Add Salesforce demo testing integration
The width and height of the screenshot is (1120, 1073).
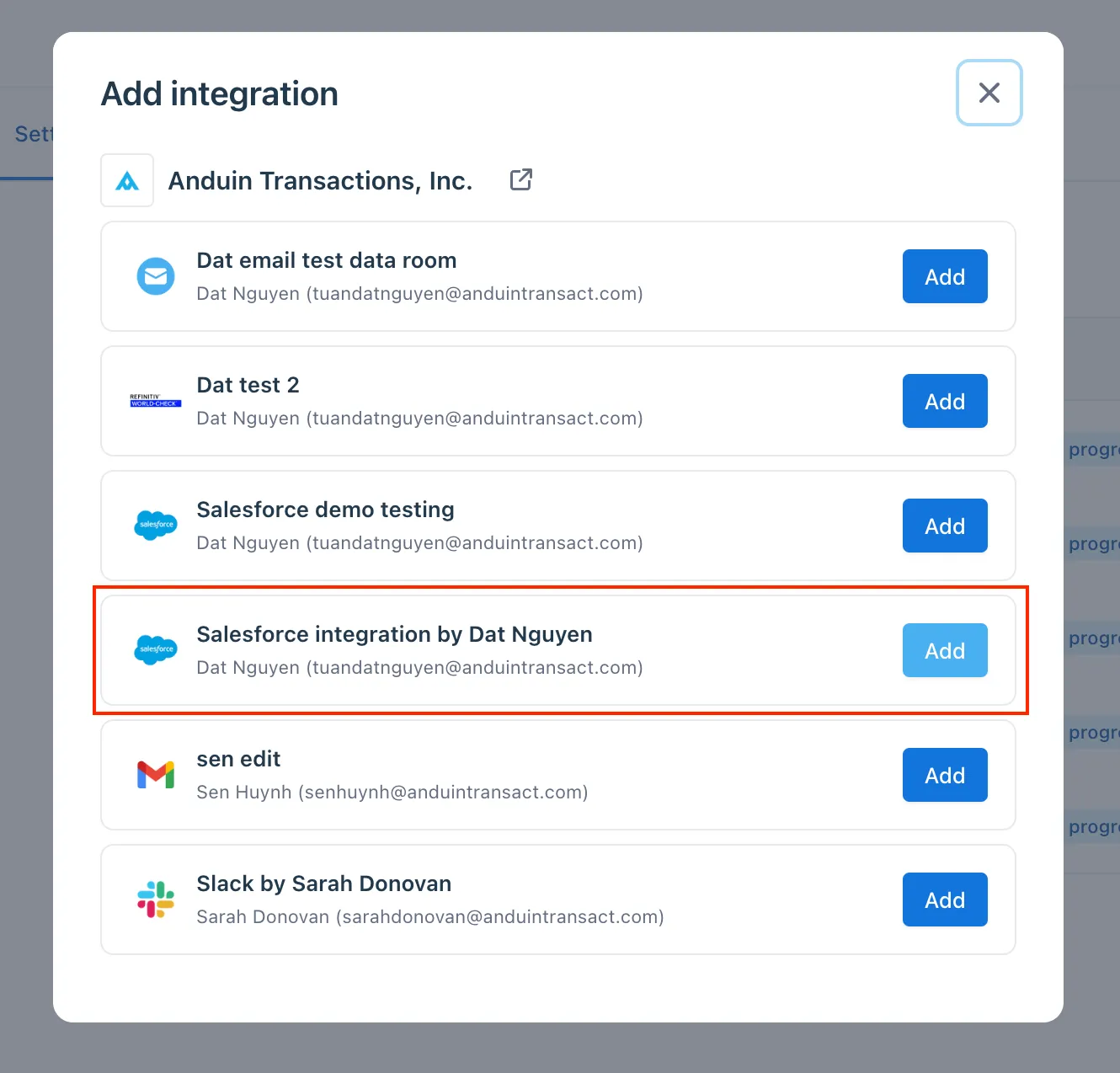945,526
